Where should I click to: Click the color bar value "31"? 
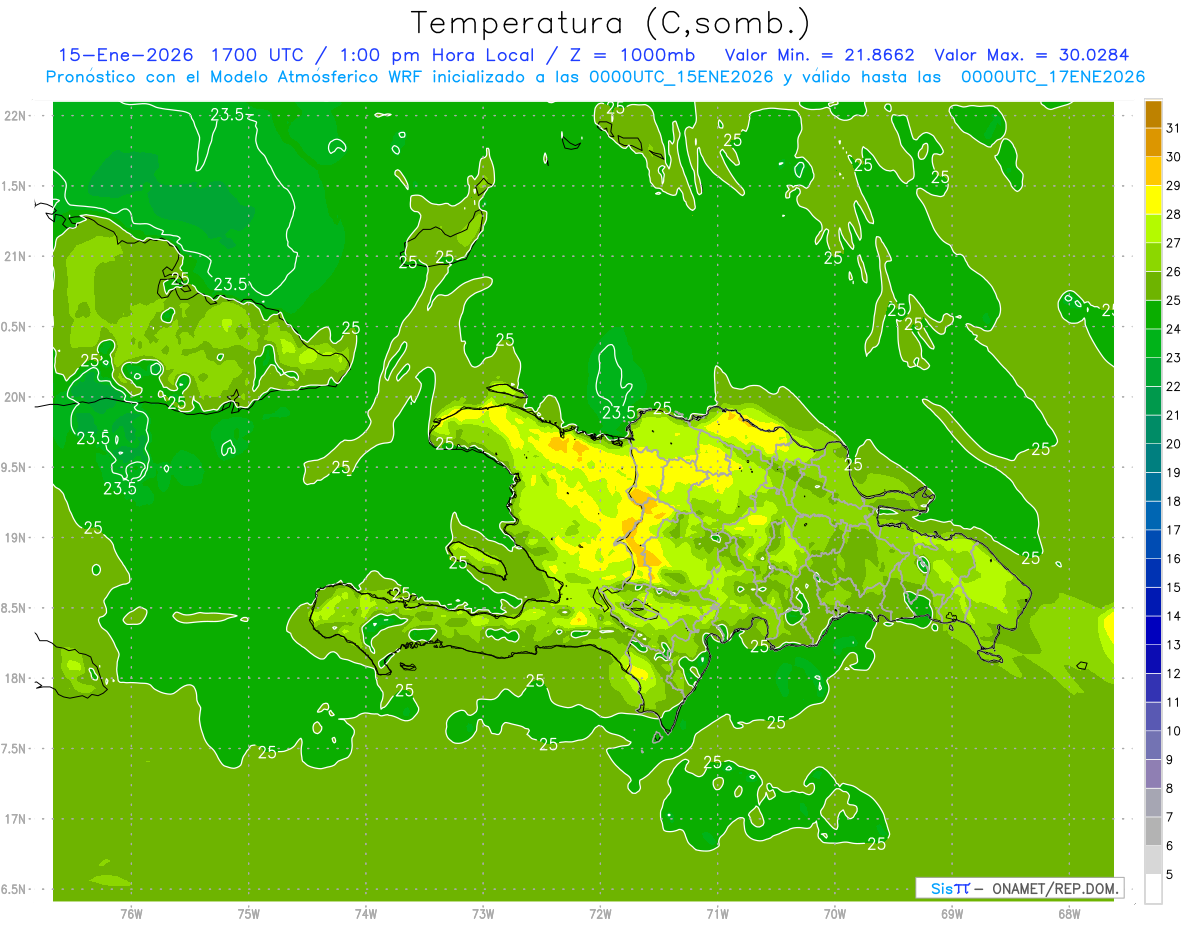tap(1173, 128)
